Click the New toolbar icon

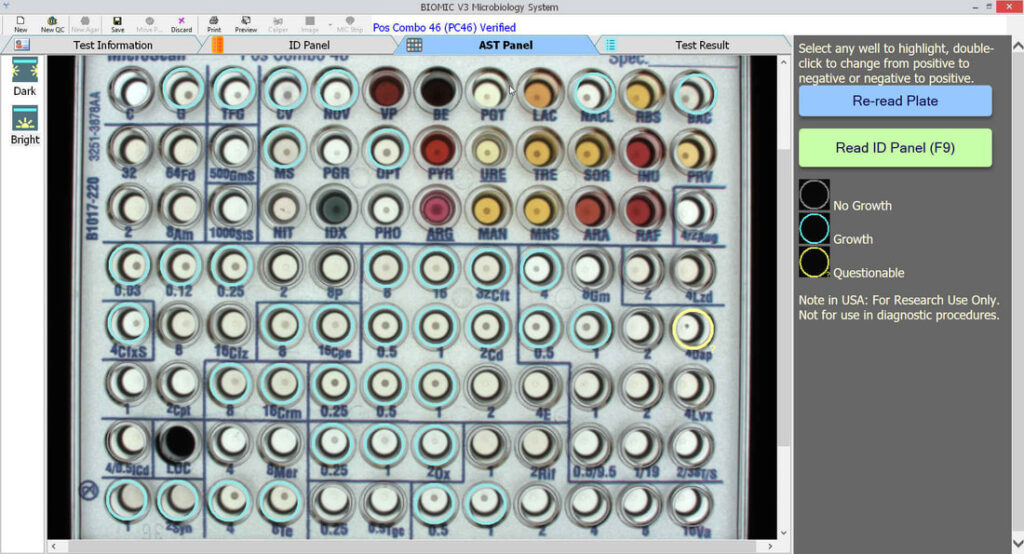(20, 25)
